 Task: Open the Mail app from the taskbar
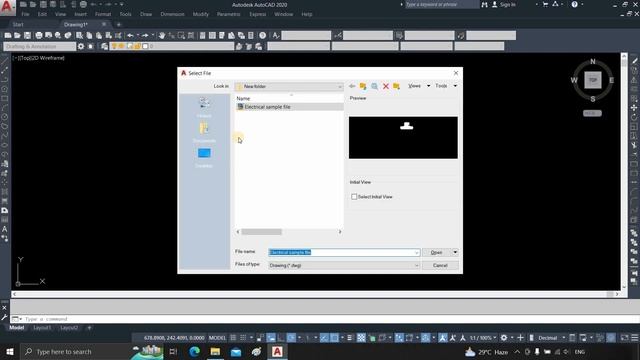tap(236, 351)
